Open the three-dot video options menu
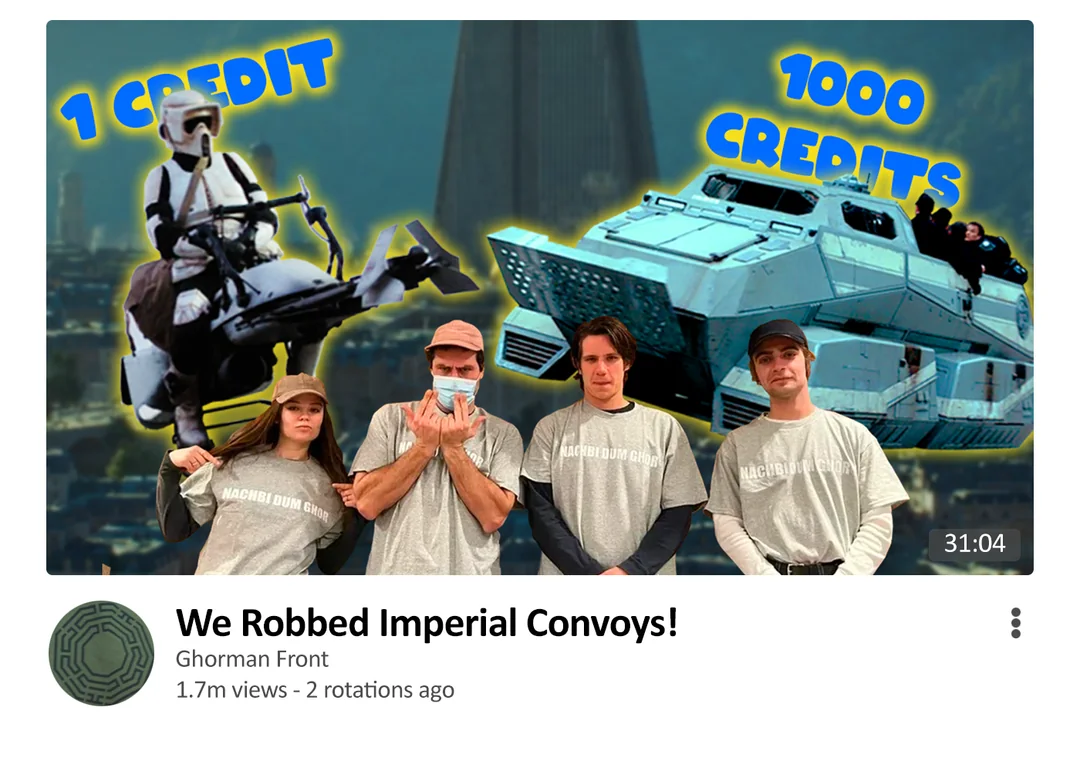1080x771 pixels. pyautogui.click(x=1015, y=624)
